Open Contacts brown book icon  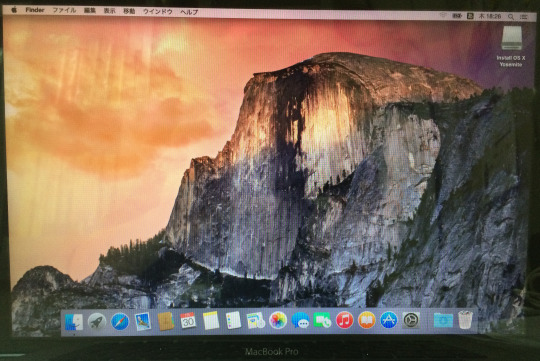point(166,321)
